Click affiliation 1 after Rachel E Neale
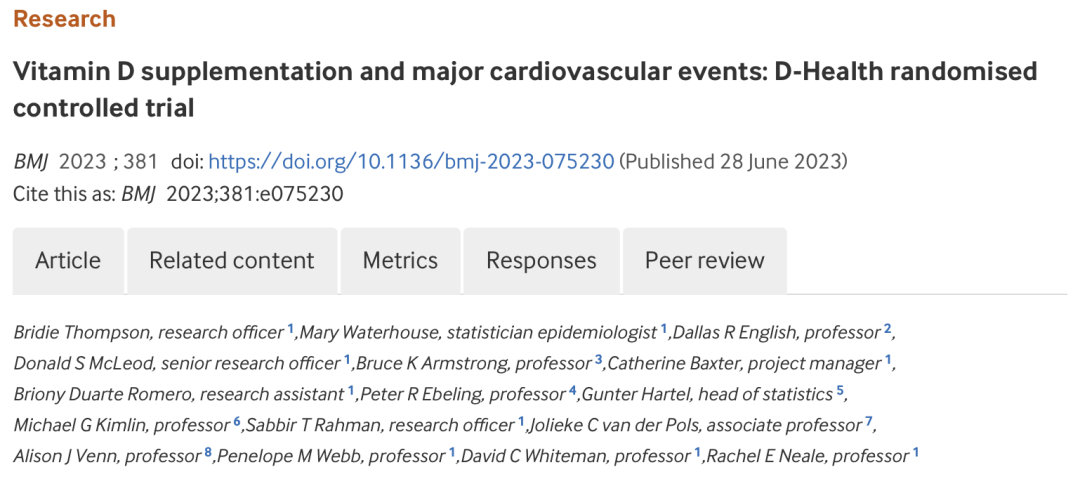The image size is (1080, 479). coord(915,451)
